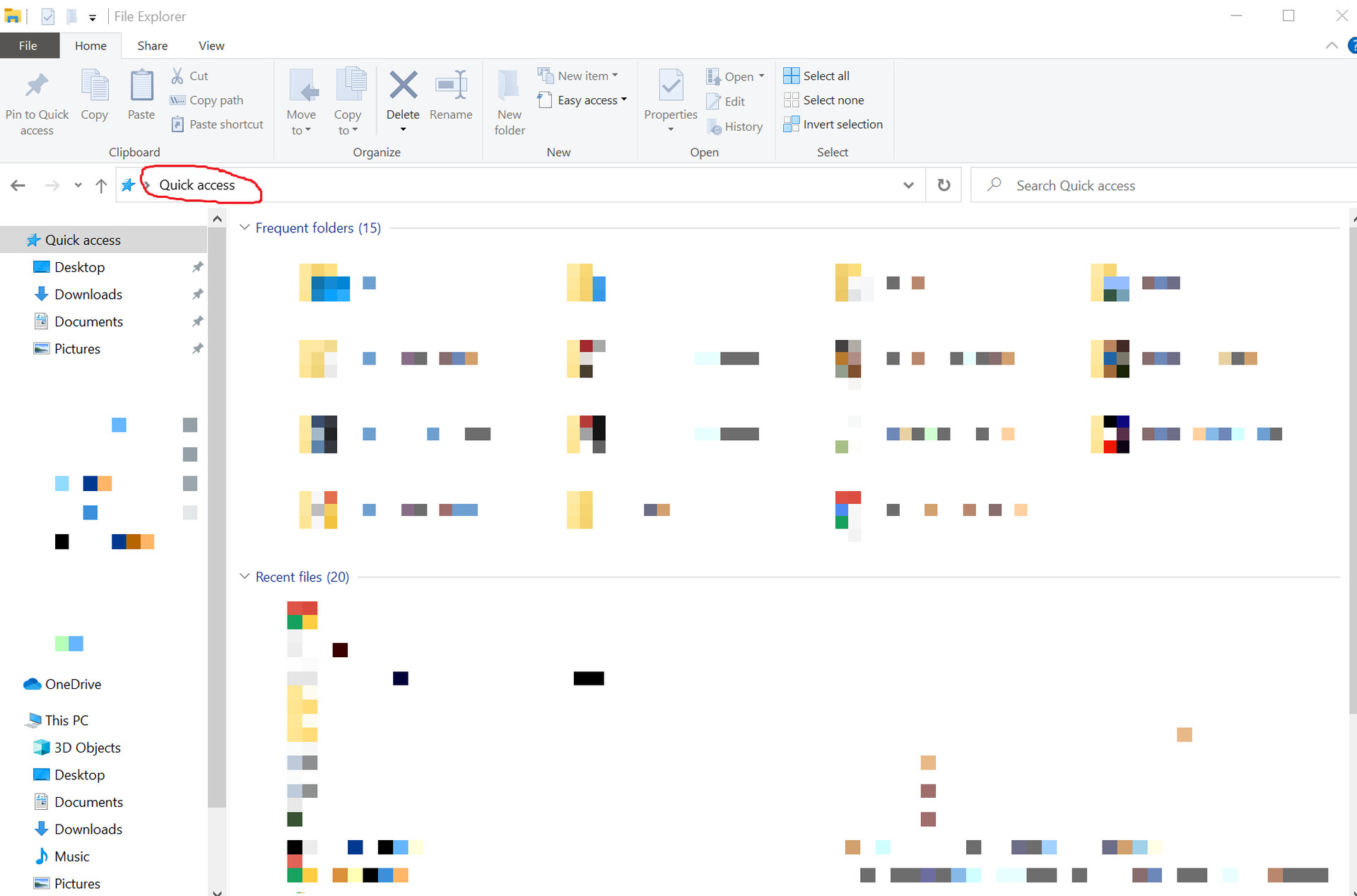
Task: Click the Cut scissors icon
Action: tap(177, 76)
